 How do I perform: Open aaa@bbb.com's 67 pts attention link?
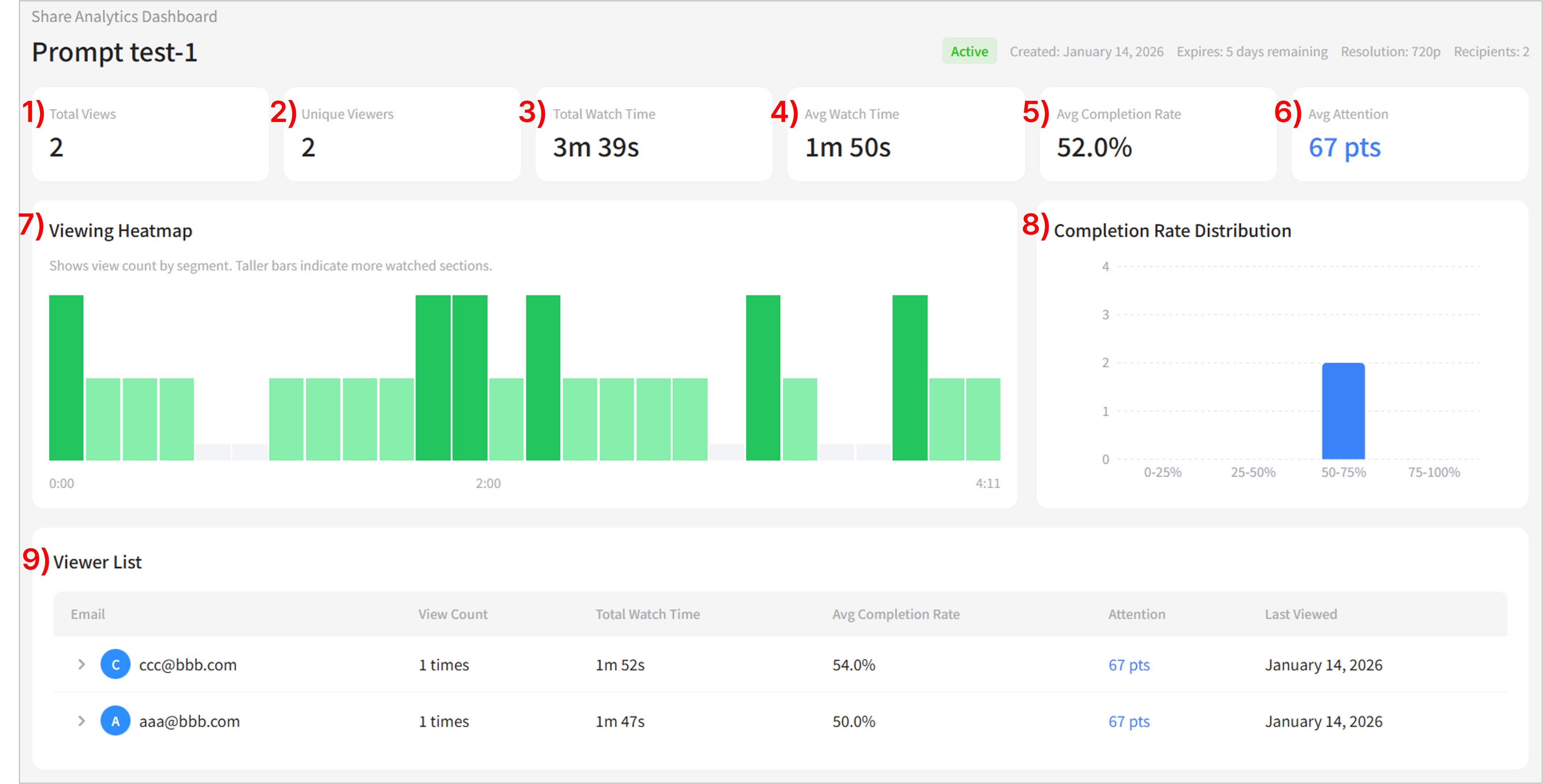pos(1128,721)
